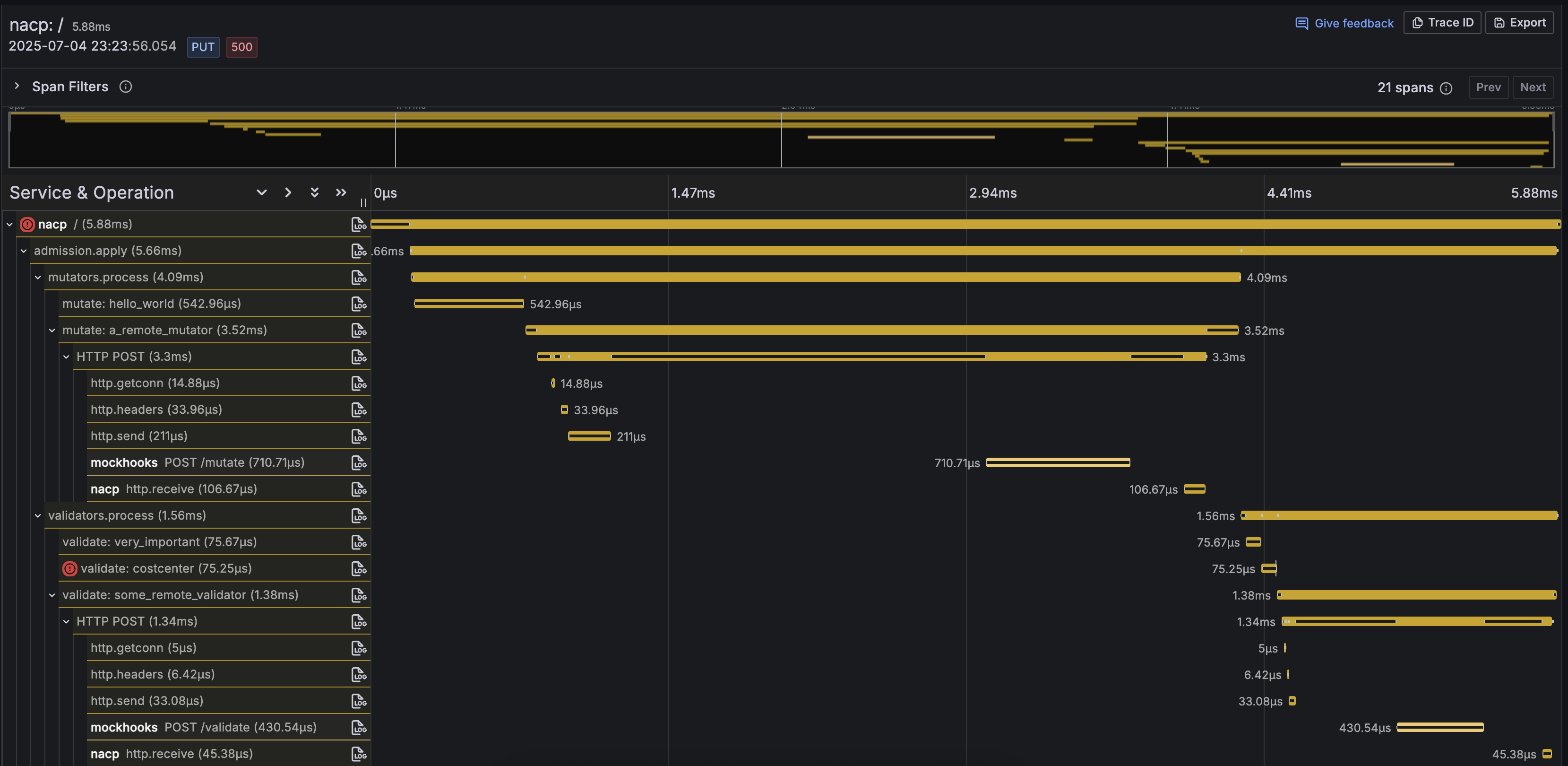Open logs icon for validators.process span

coord(359,516)
